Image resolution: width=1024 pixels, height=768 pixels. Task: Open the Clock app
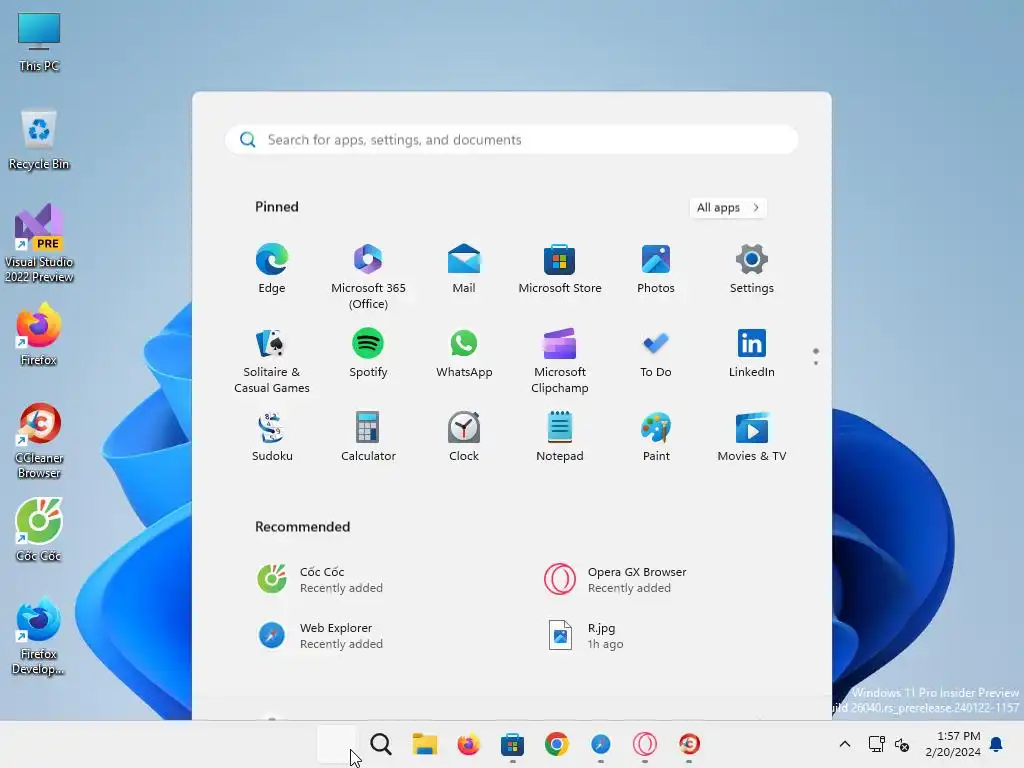tap(464, 437)
